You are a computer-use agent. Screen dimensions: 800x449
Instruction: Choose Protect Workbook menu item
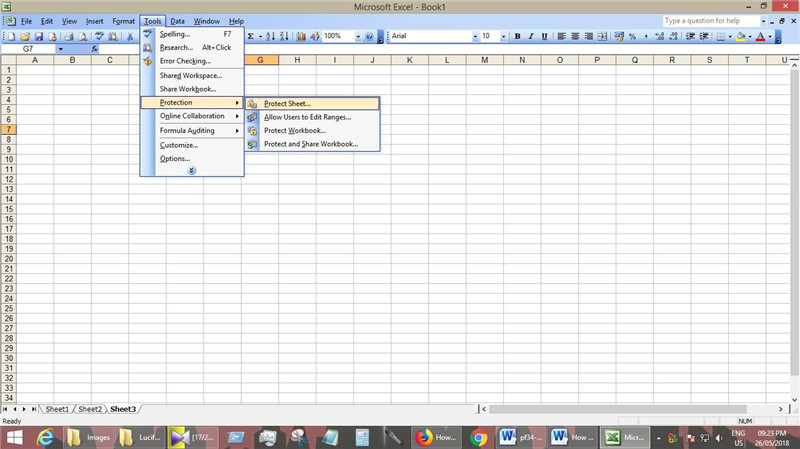click(312, 130)
